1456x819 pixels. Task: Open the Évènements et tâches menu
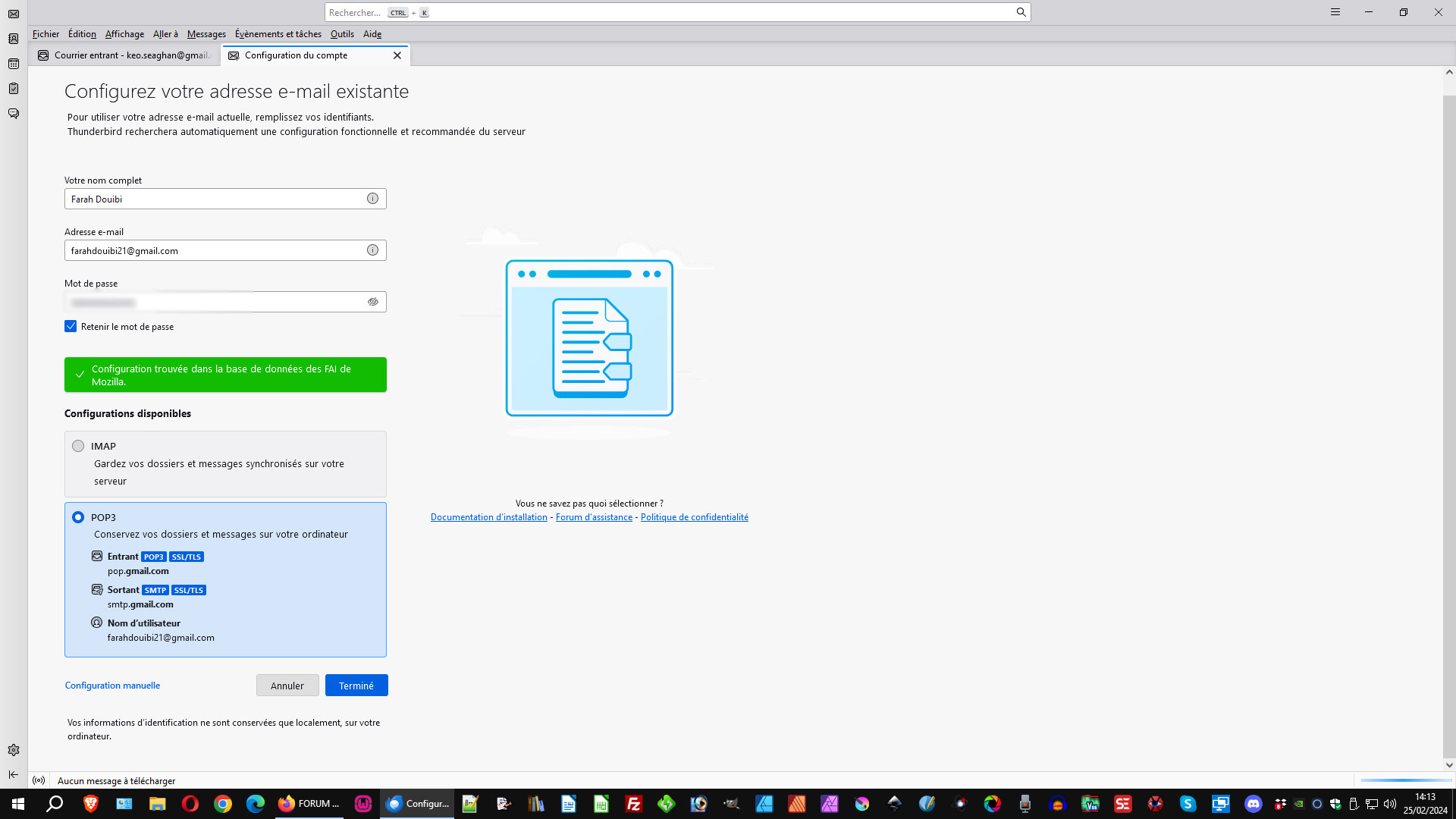[x=278, y=34]
